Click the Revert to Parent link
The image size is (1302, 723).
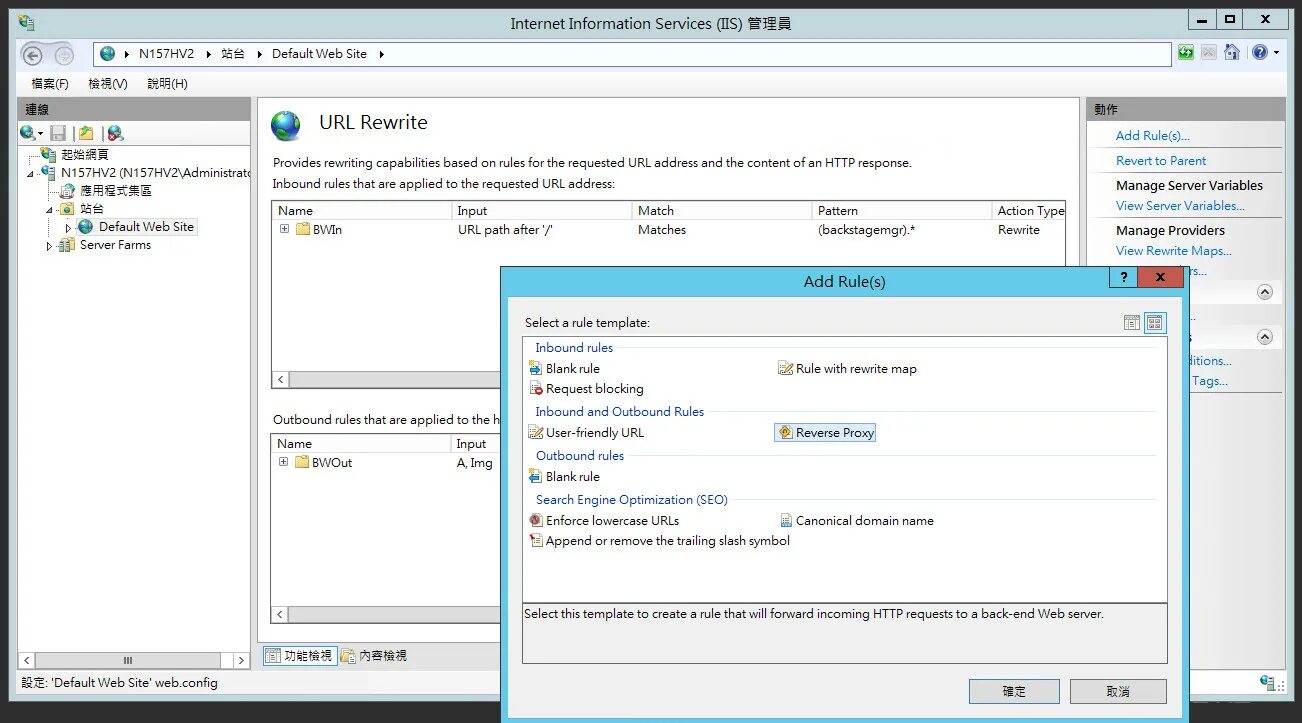coord(1161,160)
